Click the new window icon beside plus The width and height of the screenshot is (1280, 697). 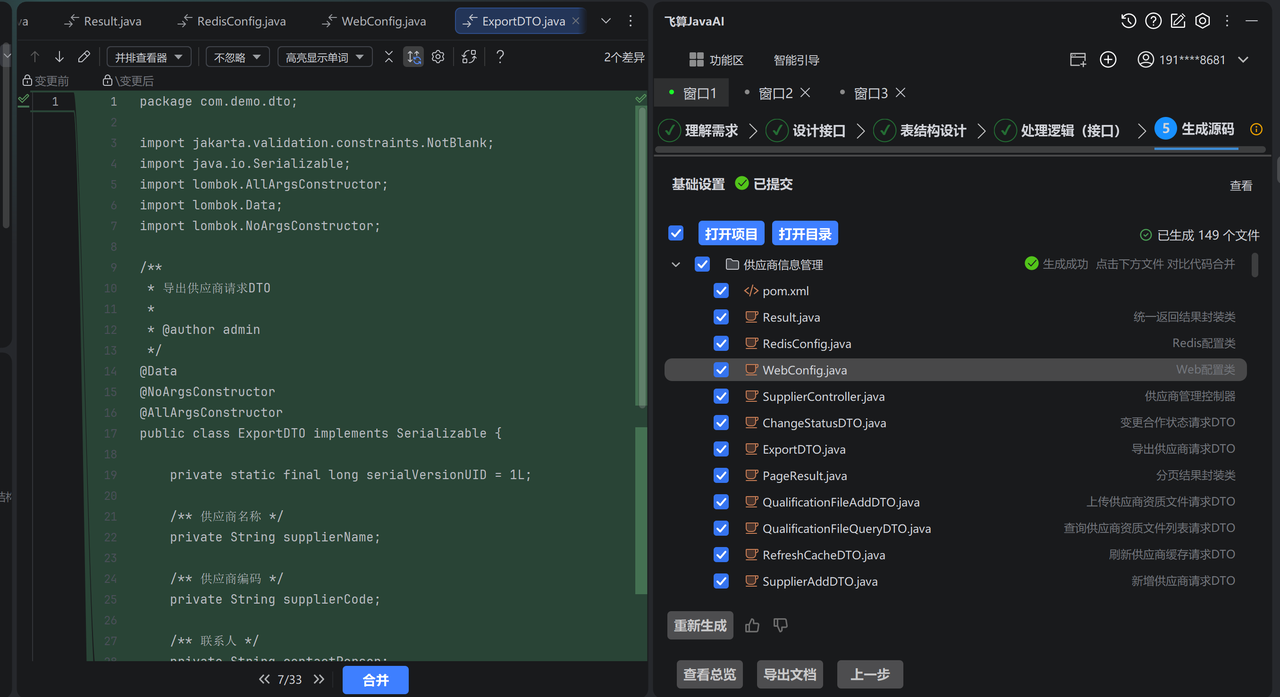click(x=1078, y=60)
